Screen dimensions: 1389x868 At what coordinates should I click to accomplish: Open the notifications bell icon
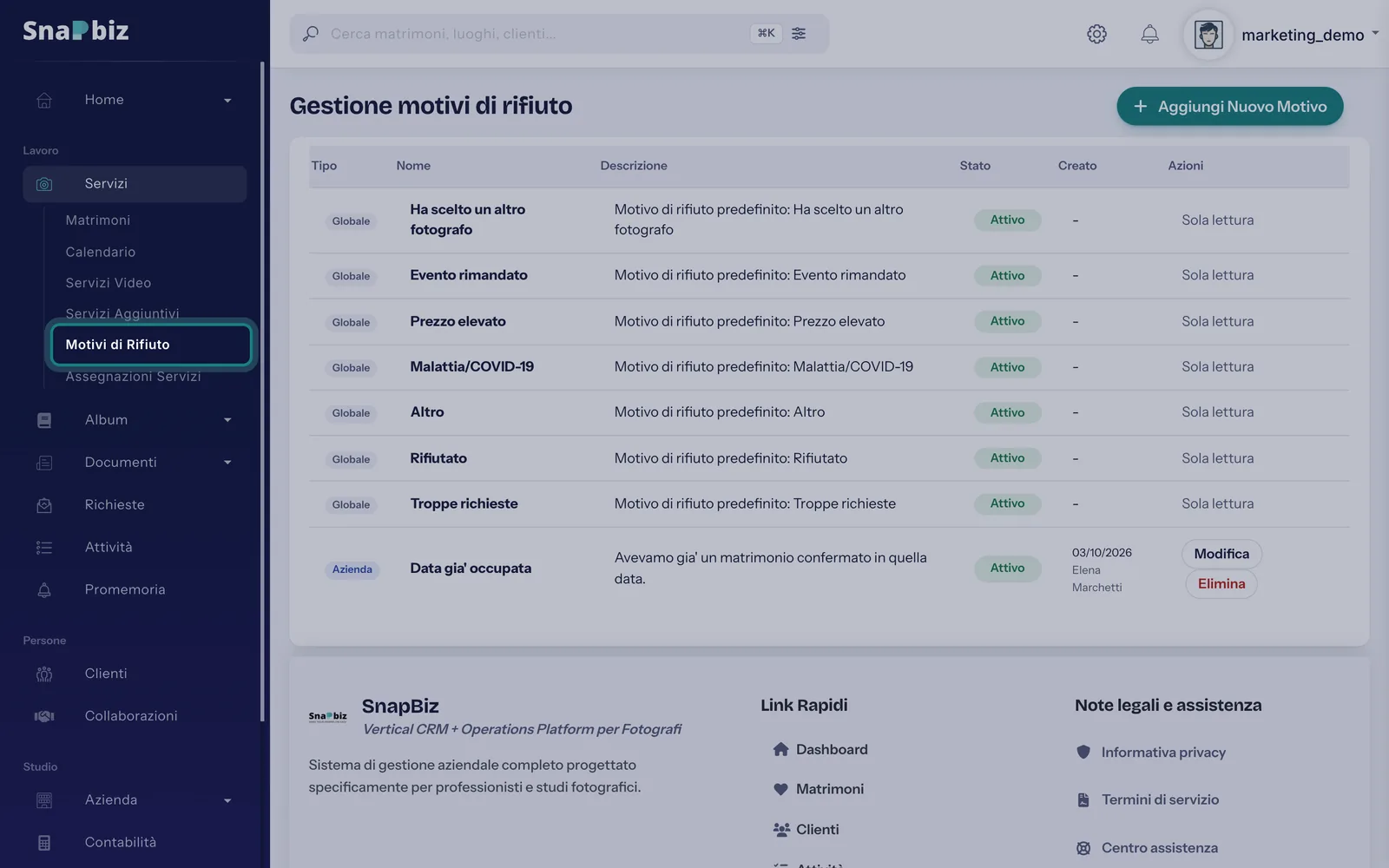[1149, 34]
